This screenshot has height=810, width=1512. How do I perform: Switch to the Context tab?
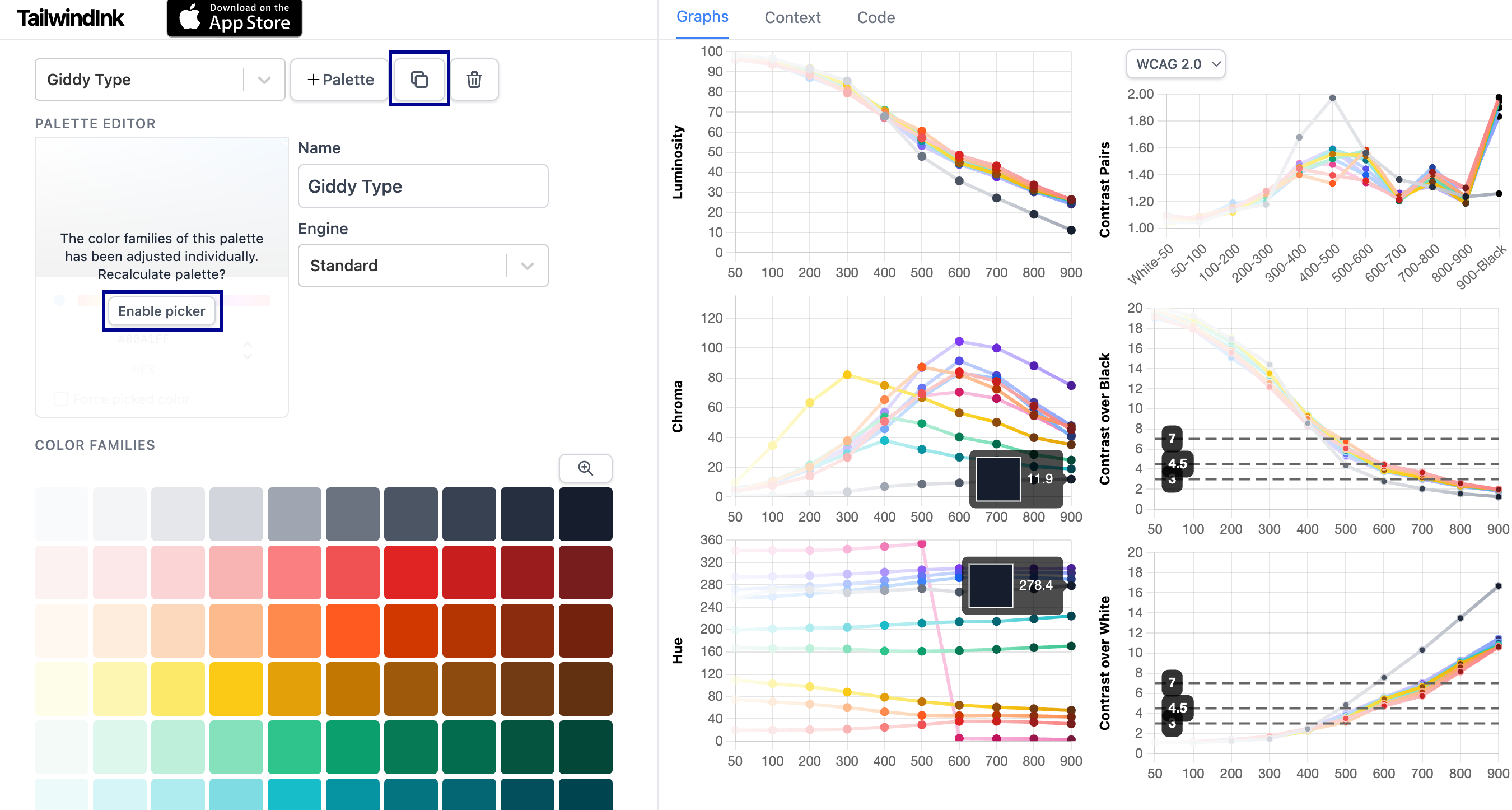coord(792,17)
